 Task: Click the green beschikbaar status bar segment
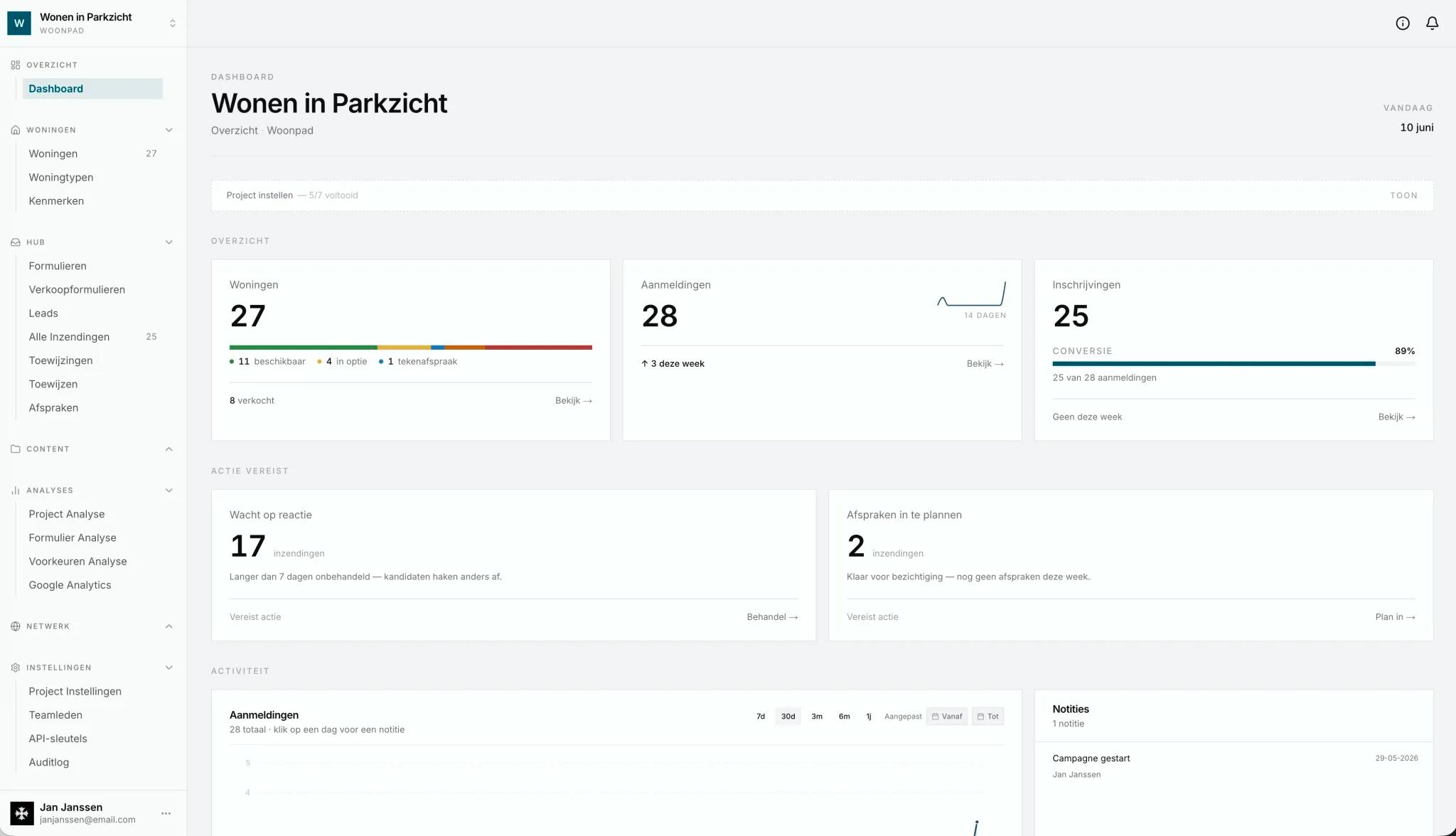(304, 348)
